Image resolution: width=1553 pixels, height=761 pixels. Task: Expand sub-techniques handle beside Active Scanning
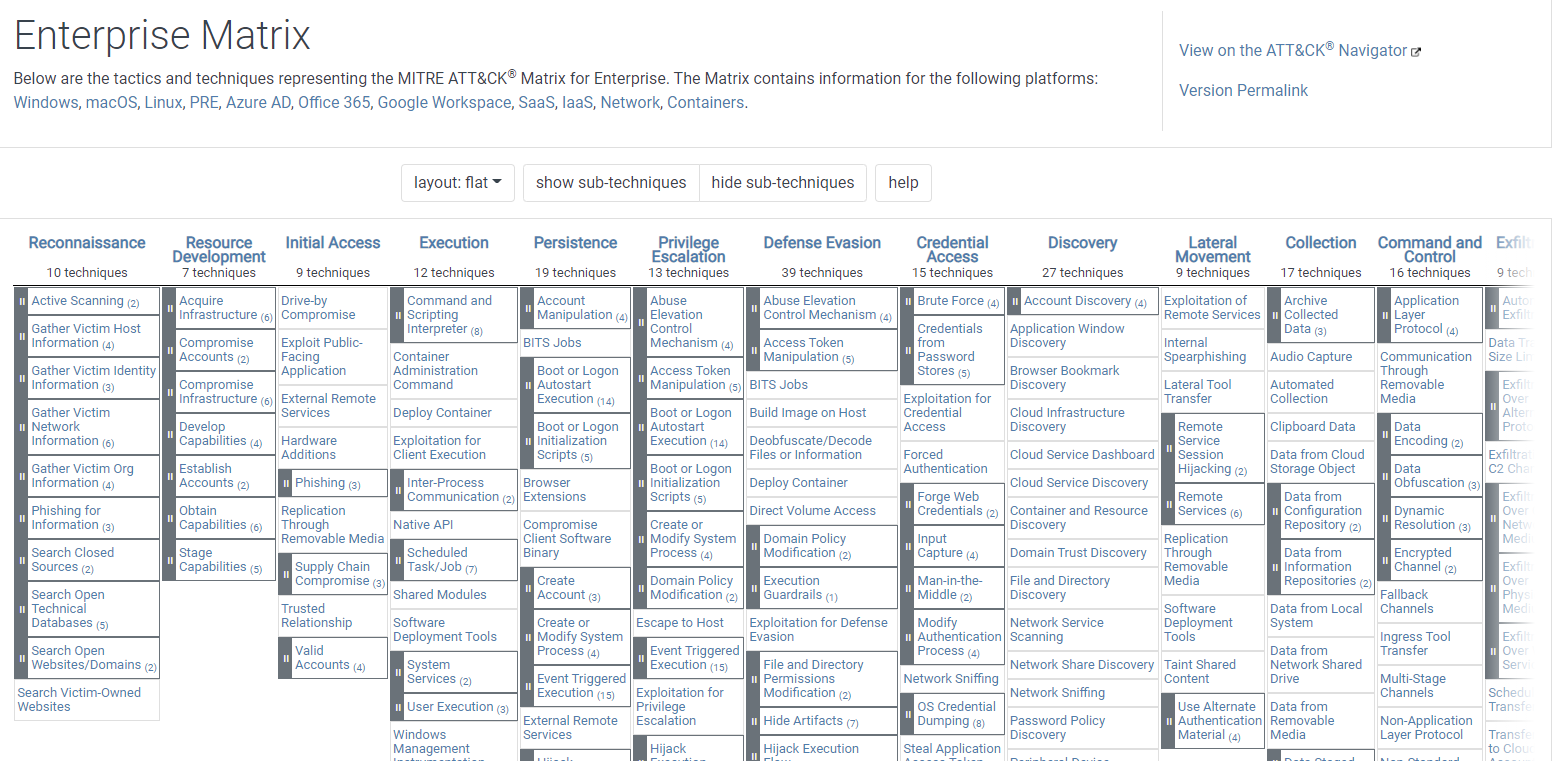(x=21, y=301)
